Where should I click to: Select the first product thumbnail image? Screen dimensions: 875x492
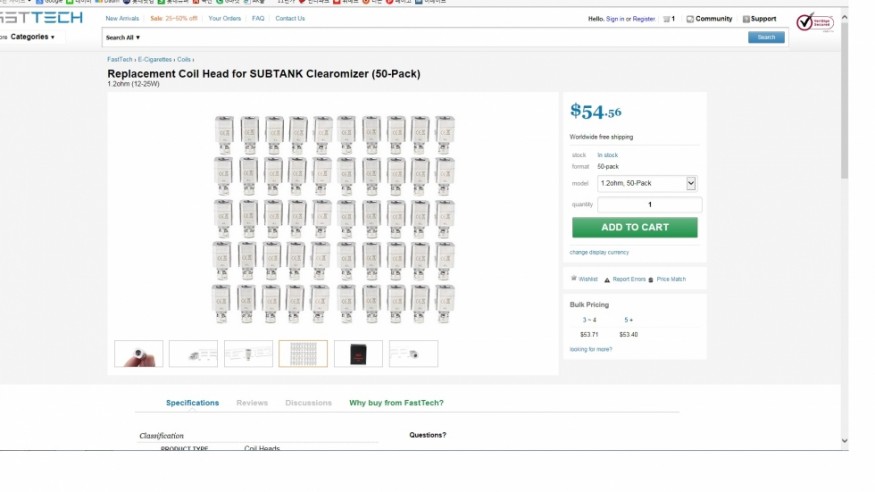139,353
